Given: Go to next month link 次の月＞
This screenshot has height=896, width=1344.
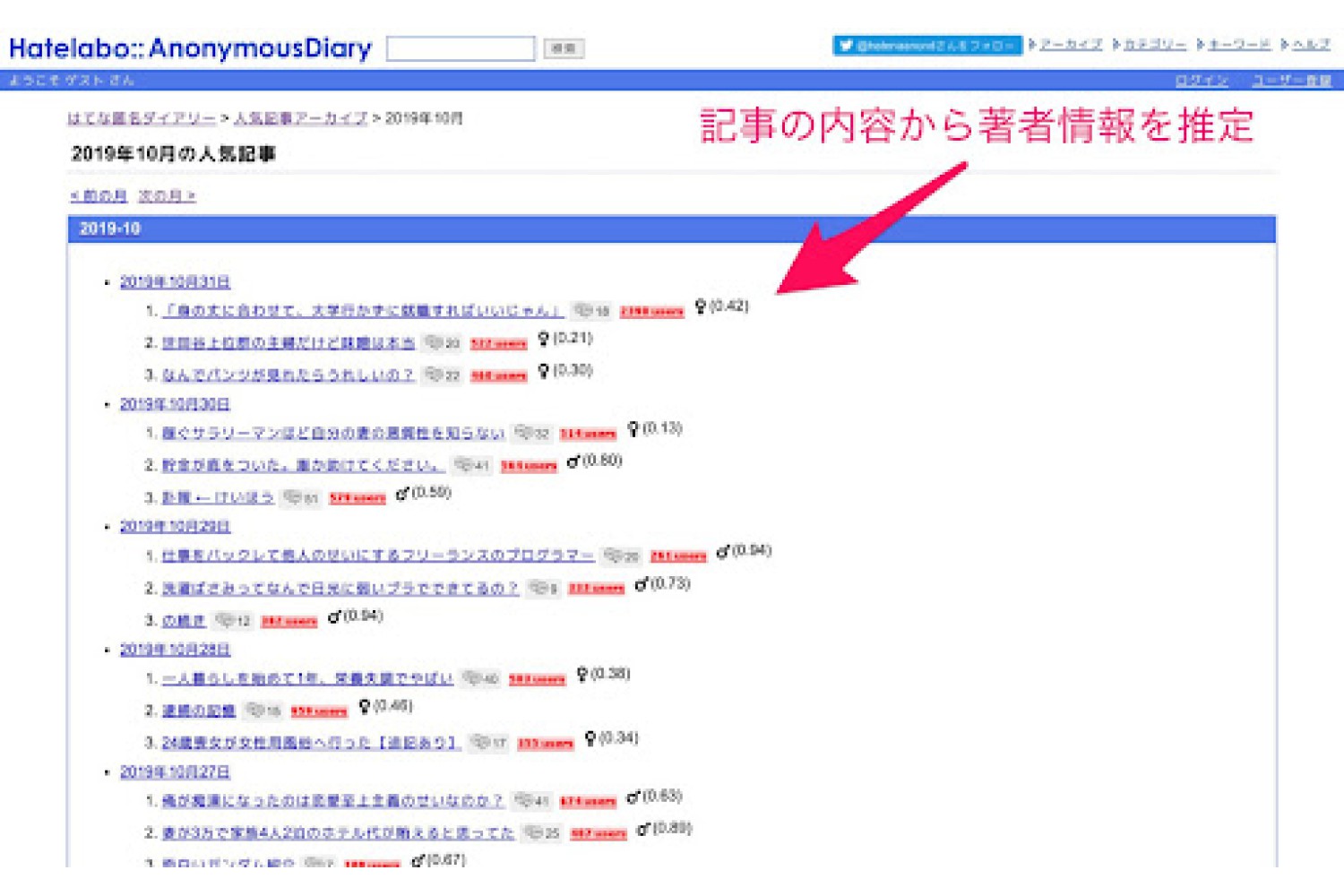Looking at the screenshot, I should 168,196.
